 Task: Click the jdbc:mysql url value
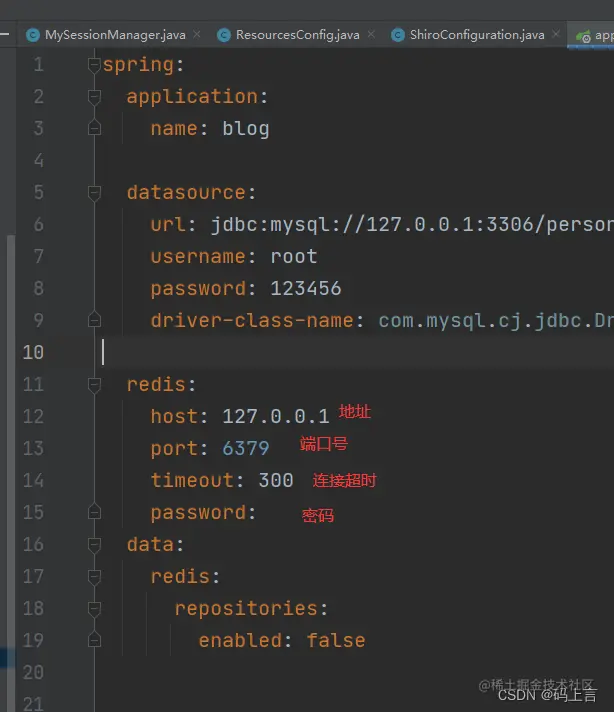(412, 224)
